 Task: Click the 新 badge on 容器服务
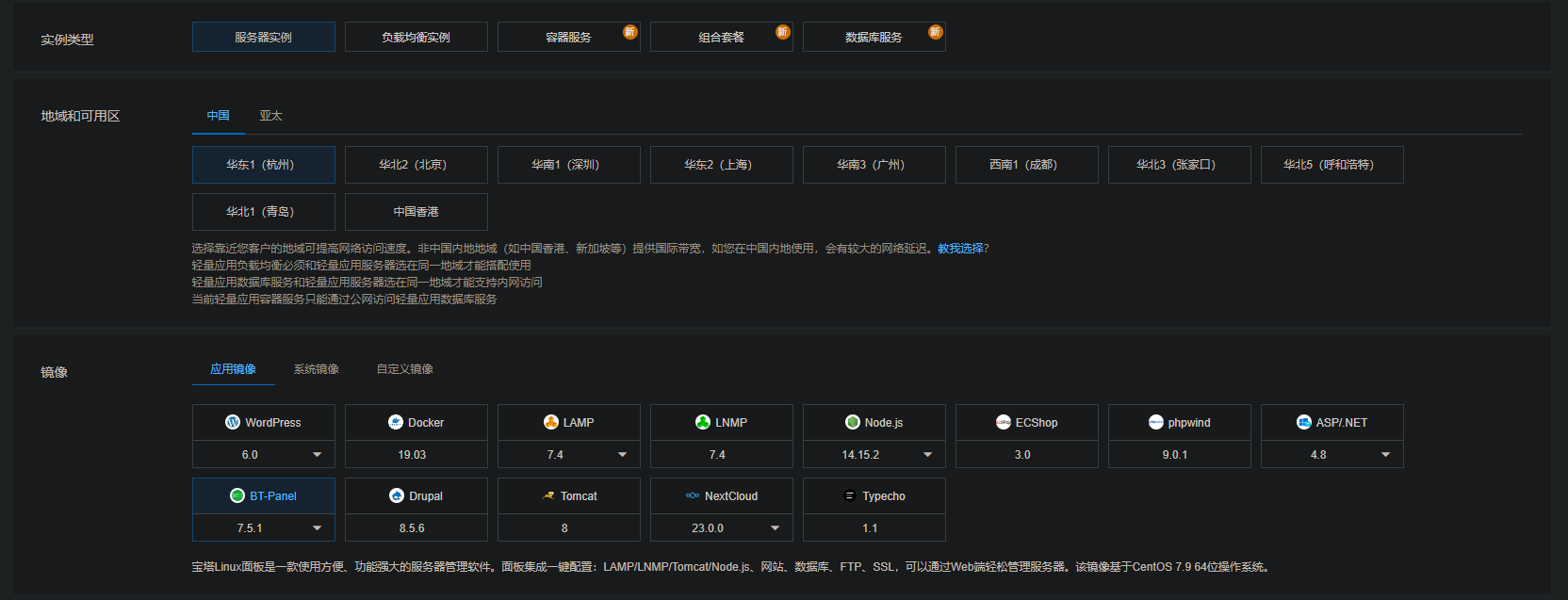pyautogui.click(x=630, y=32)
